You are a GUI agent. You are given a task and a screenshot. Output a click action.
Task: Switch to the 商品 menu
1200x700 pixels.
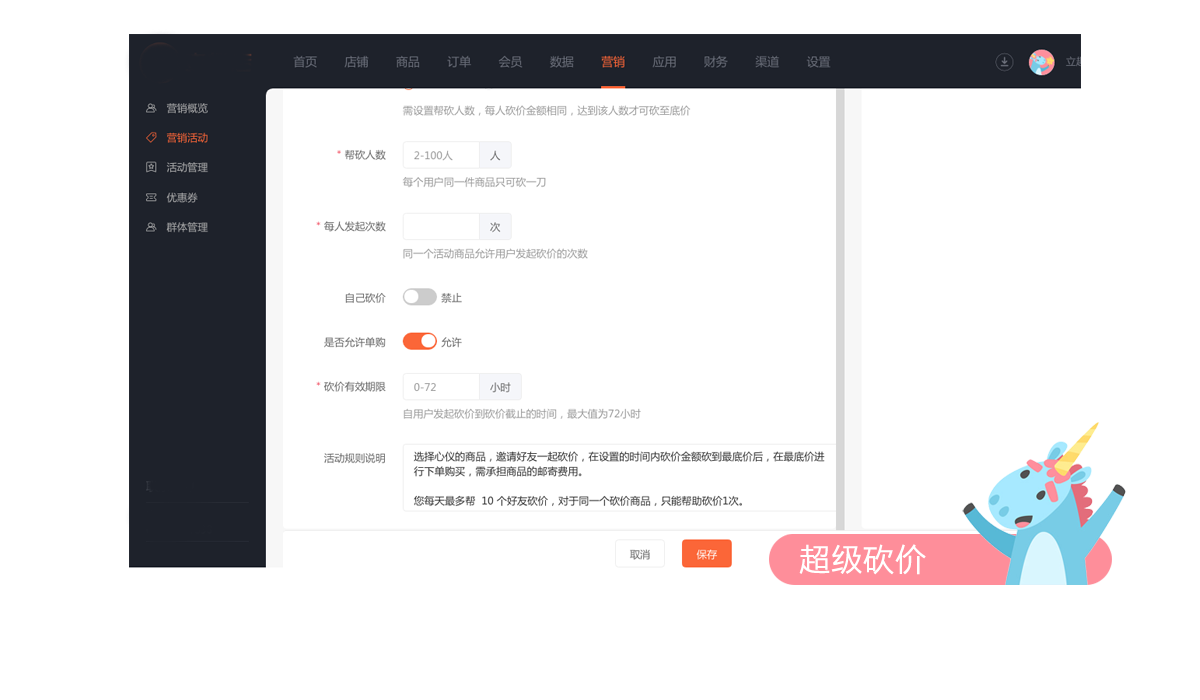(x=408, y=62)
